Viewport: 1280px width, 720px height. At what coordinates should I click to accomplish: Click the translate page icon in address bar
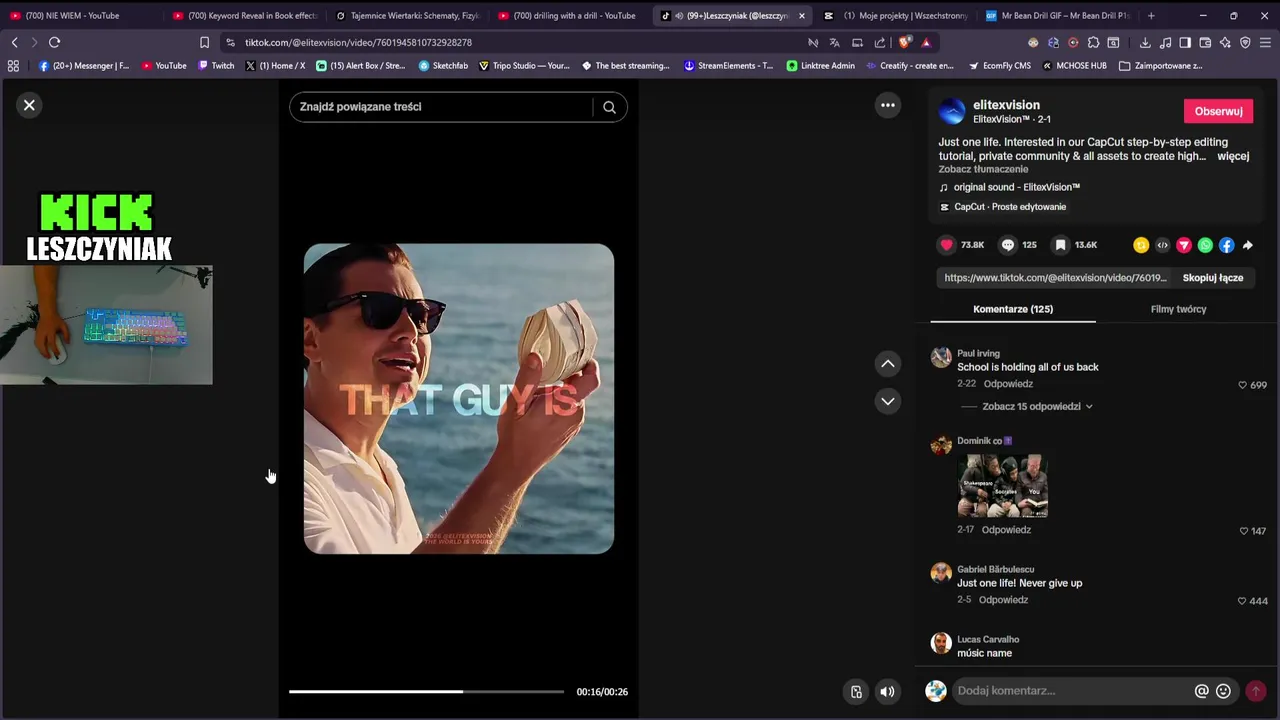click(834, 42)
